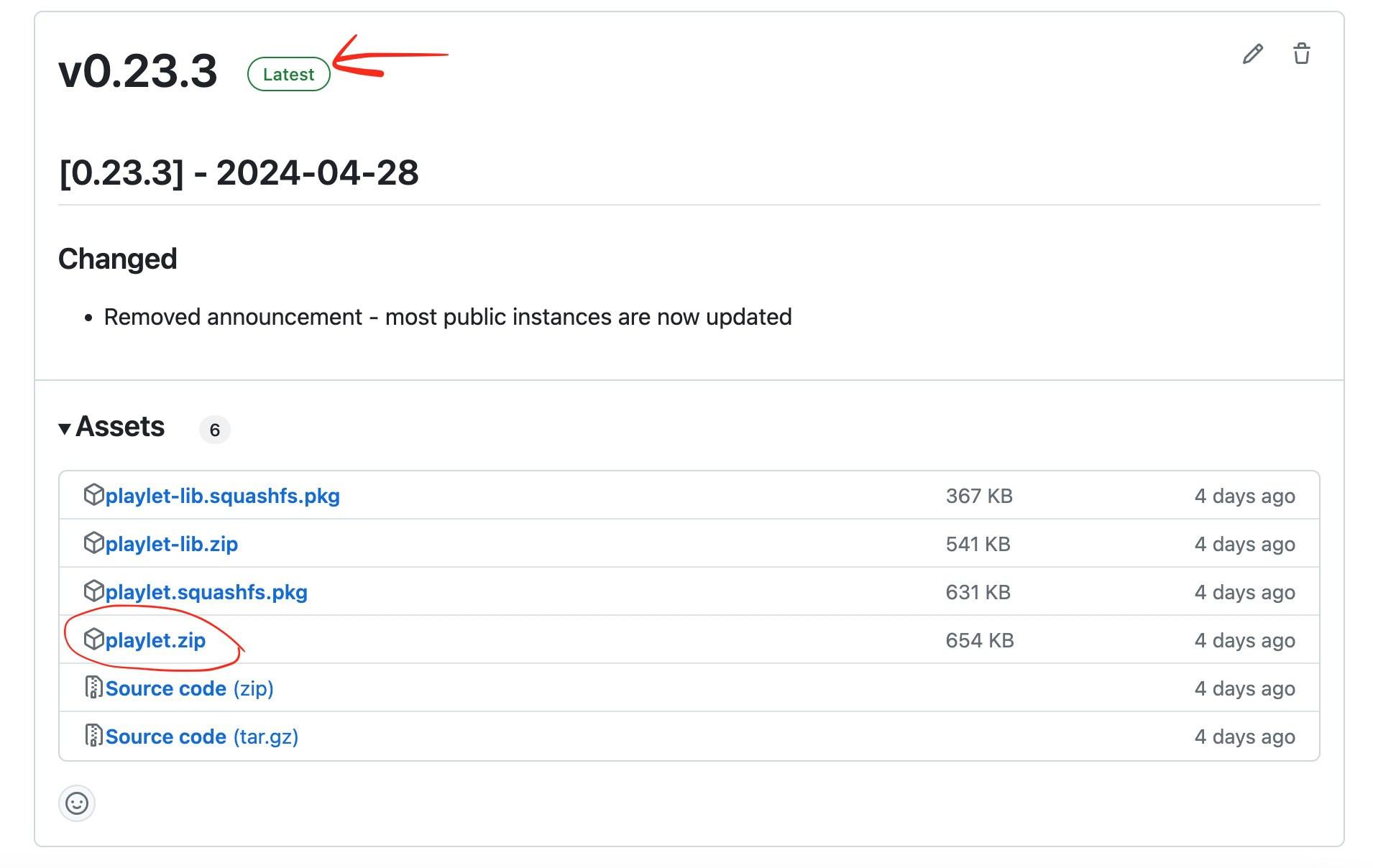Click the pencil edit release icon
The width and height of the screenshot is (1373, 868).
(1252, 54)
